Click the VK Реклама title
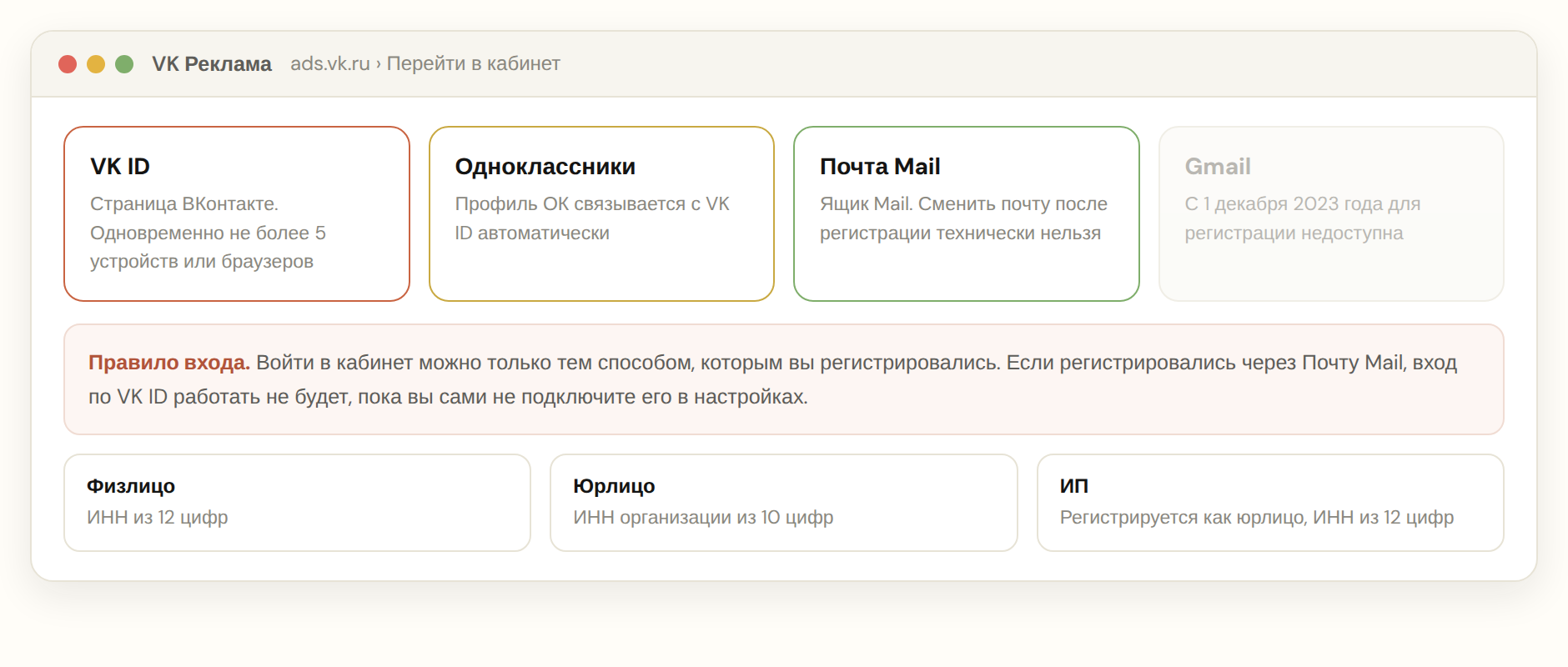 click(x=212, y=64)
